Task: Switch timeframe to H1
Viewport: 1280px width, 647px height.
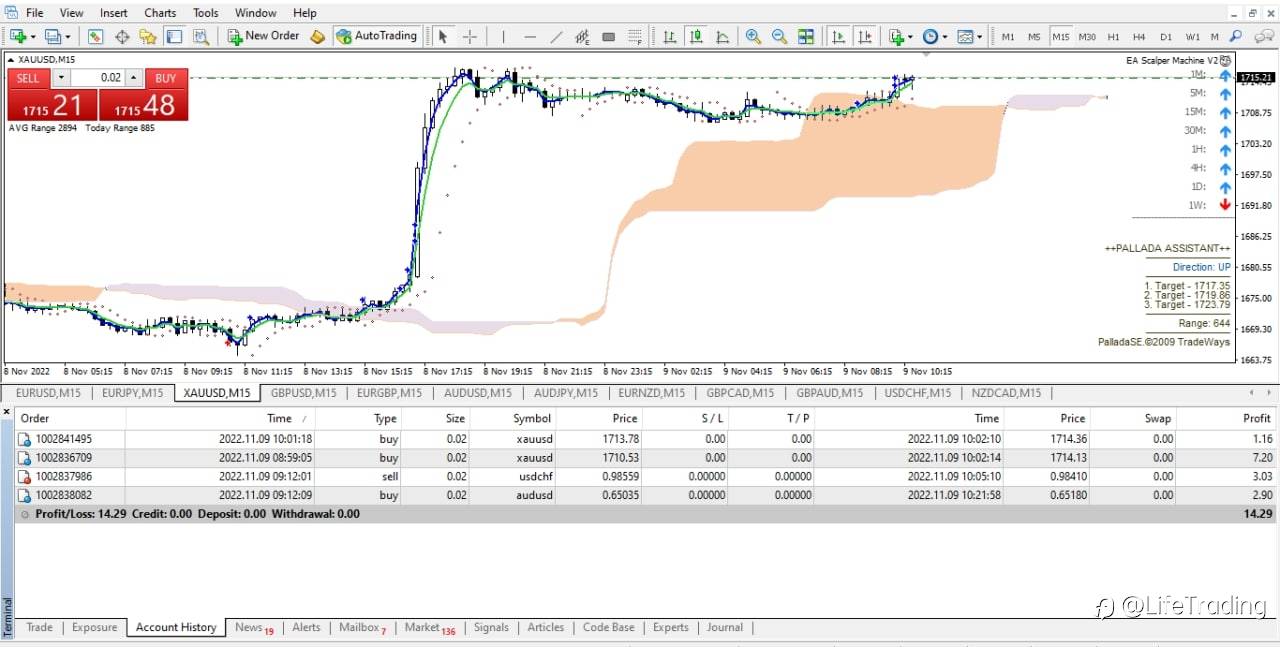Action: click(x=1114, y=37)
